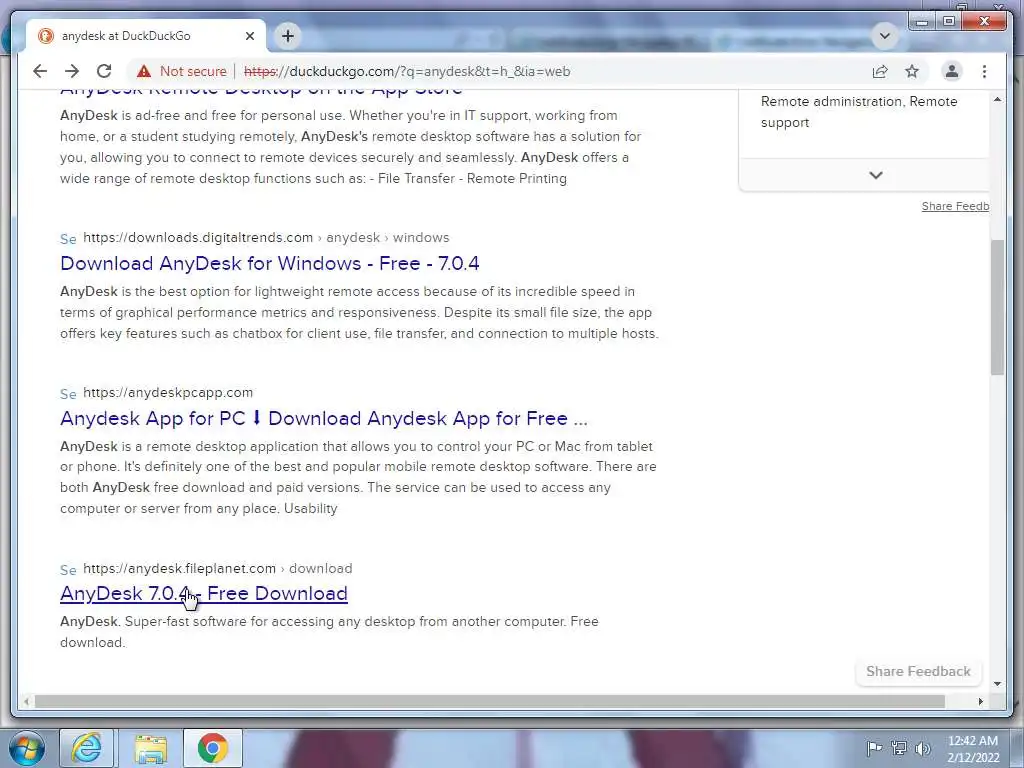This screenshot has height=768, width=1024.
Task: Share this page via share icon
Action: click(880, 71)
